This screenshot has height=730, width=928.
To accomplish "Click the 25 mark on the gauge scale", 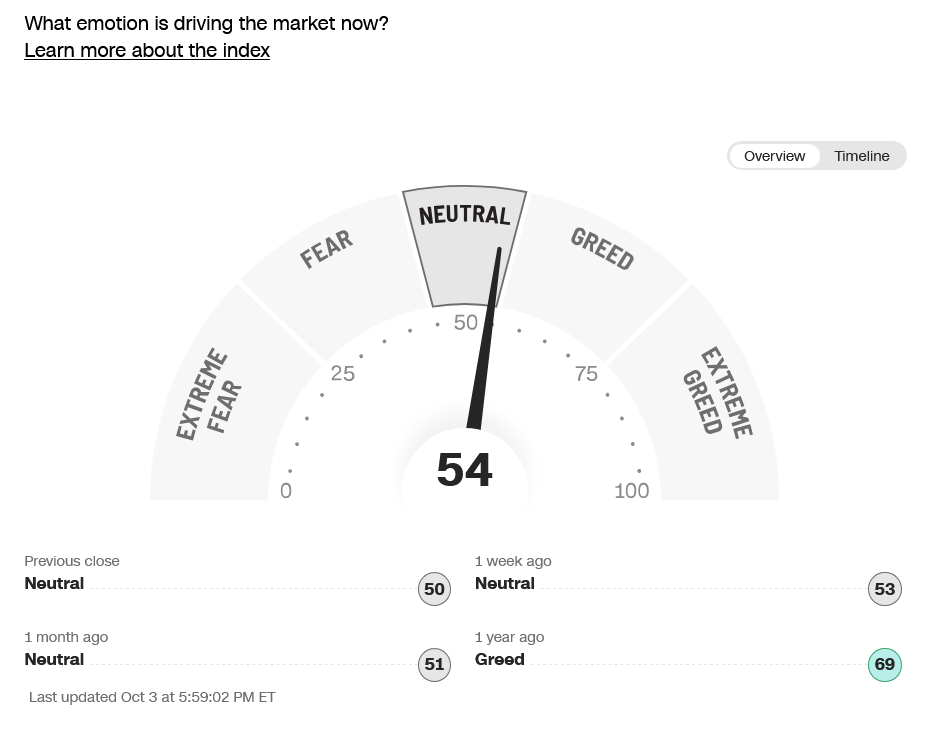I will pyautogui.click(x=343, y=374).
